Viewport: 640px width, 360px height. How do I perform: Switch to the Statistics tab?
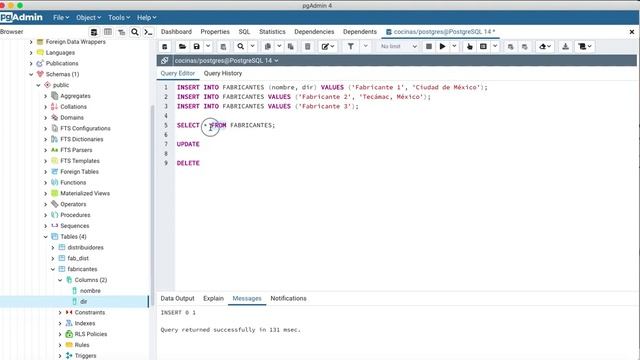(272, 32)
